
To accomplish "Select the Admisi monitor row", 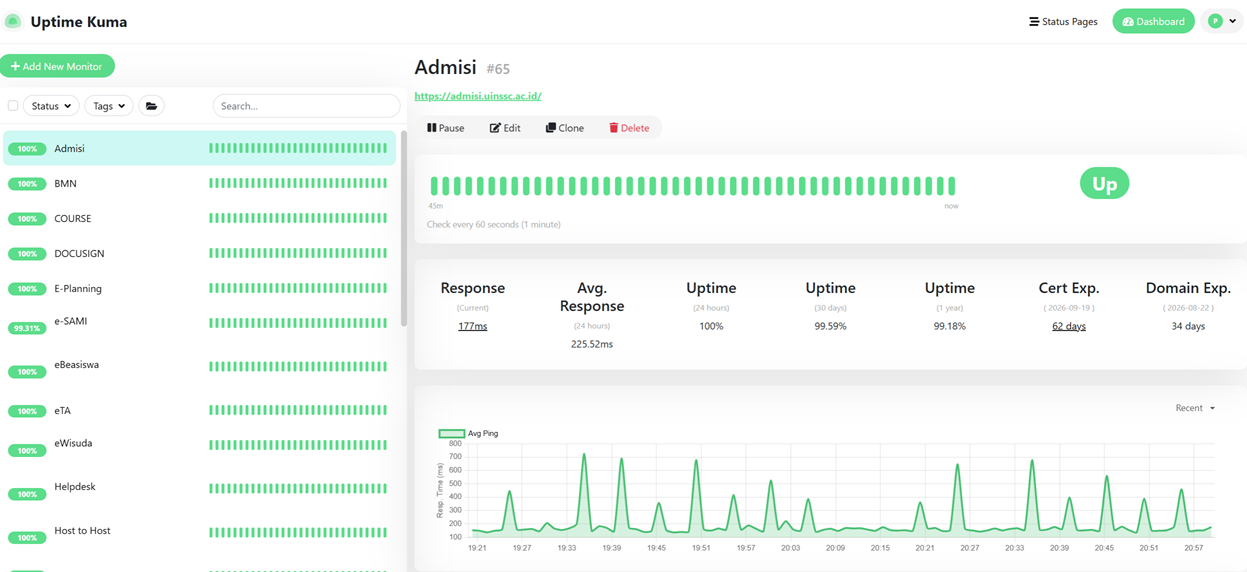I will point(200,148).
